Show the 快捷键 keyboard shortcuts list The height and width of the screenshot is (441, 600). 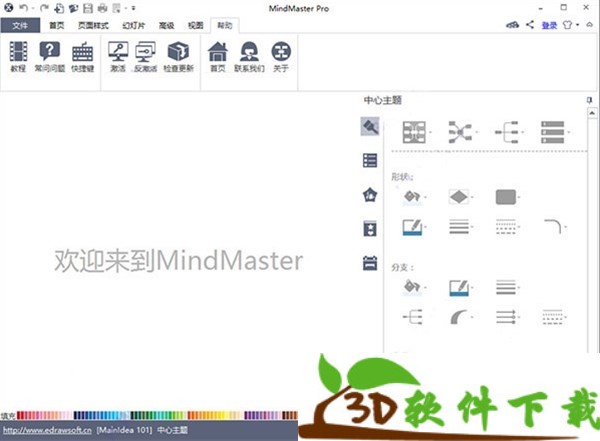(x=83, y=56)
